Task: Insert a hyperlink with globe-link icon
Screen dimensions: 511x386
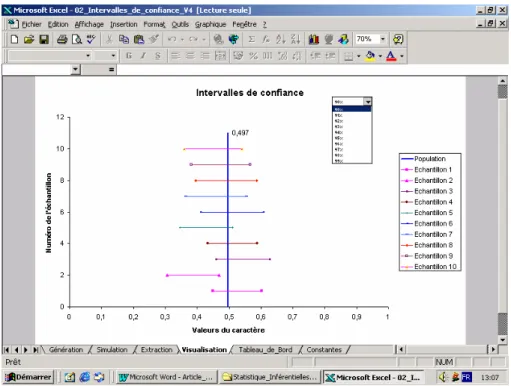Action: (218, 39)
